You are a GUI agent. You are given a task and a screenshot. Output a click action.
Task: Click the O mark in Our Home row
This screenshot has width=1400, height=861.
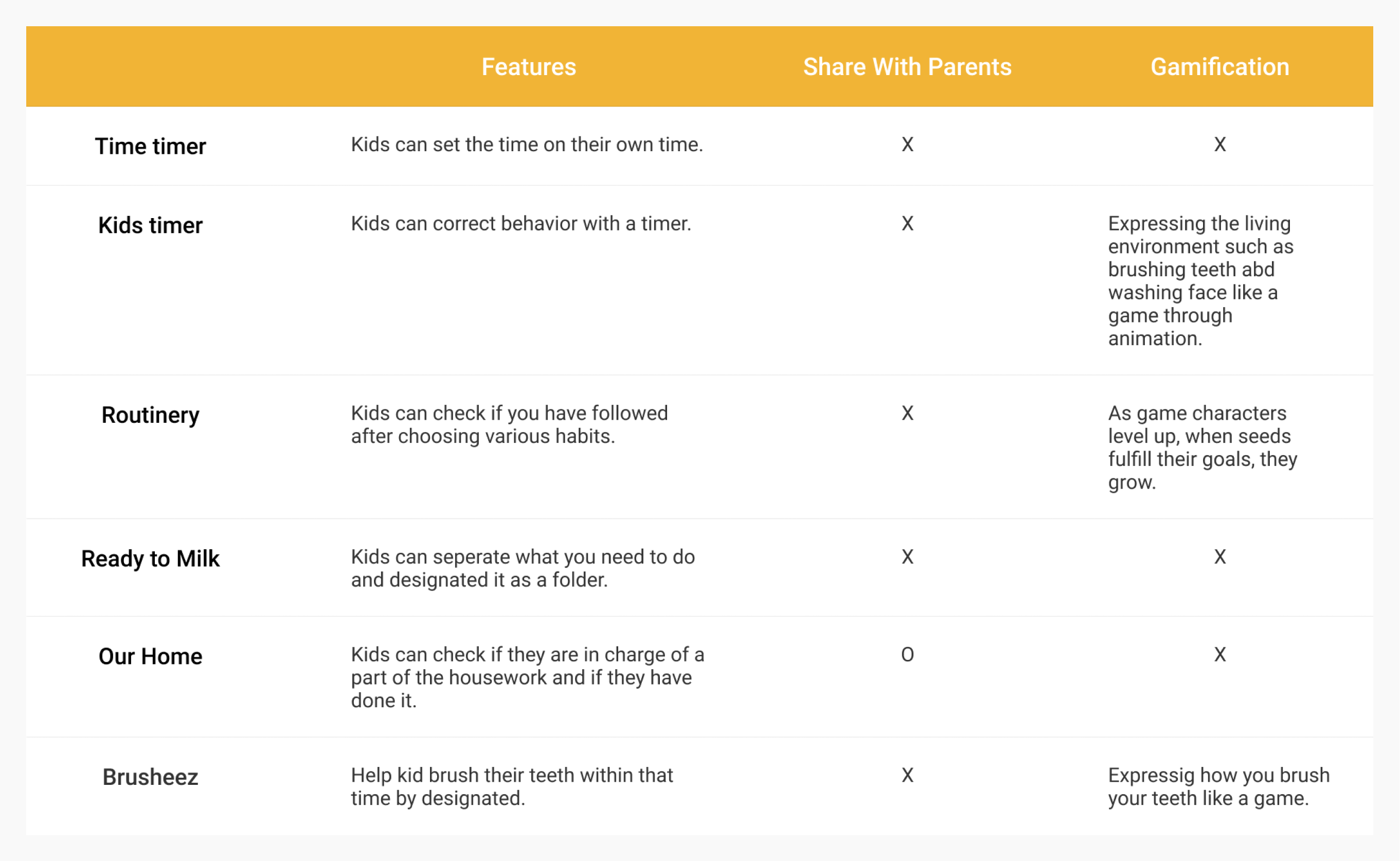907,655
